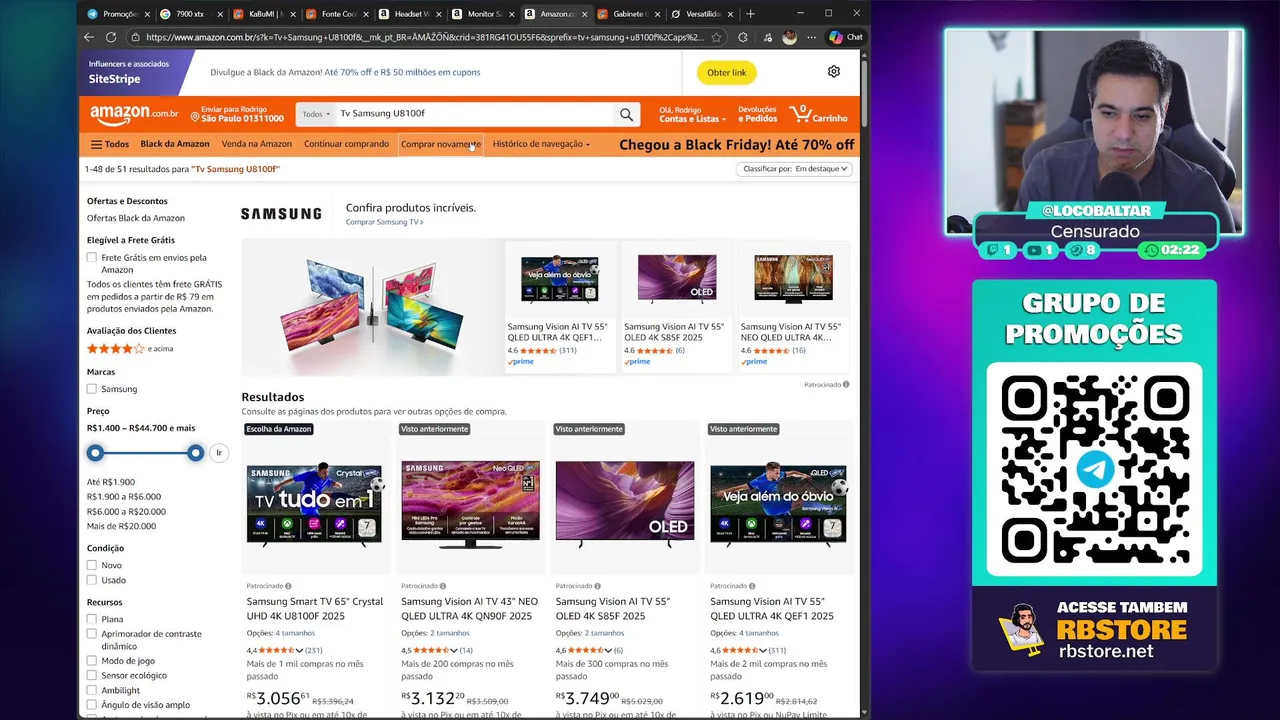Image resolution: width=1280 pixels, height=720 pixels.
Task: Open Copilot Chat in the browser toolbar
Action: (846, 37)
